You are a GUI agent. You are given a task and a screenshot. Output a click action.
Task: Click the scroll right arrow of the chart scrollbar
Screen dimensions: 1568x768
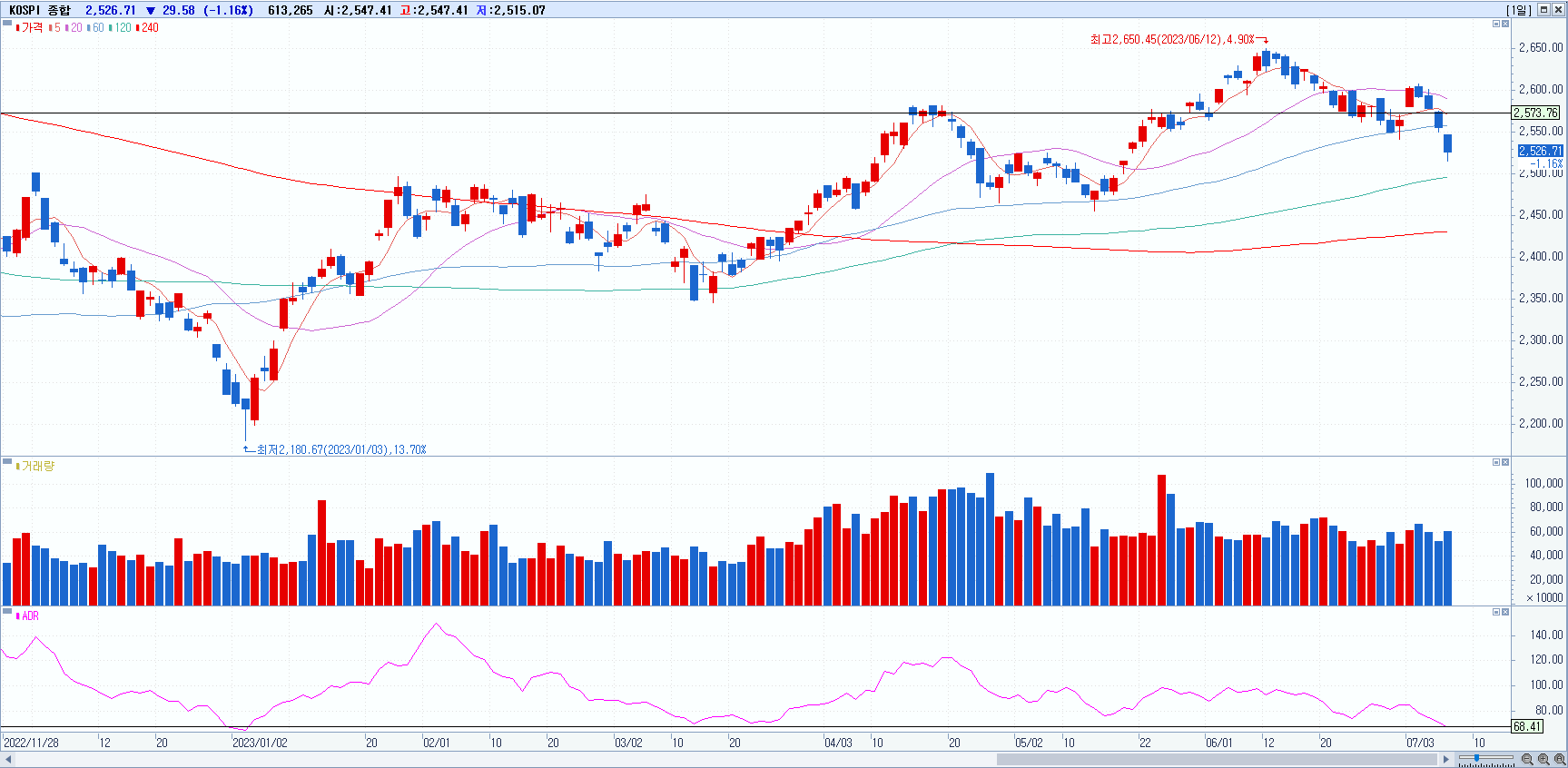1446,759
